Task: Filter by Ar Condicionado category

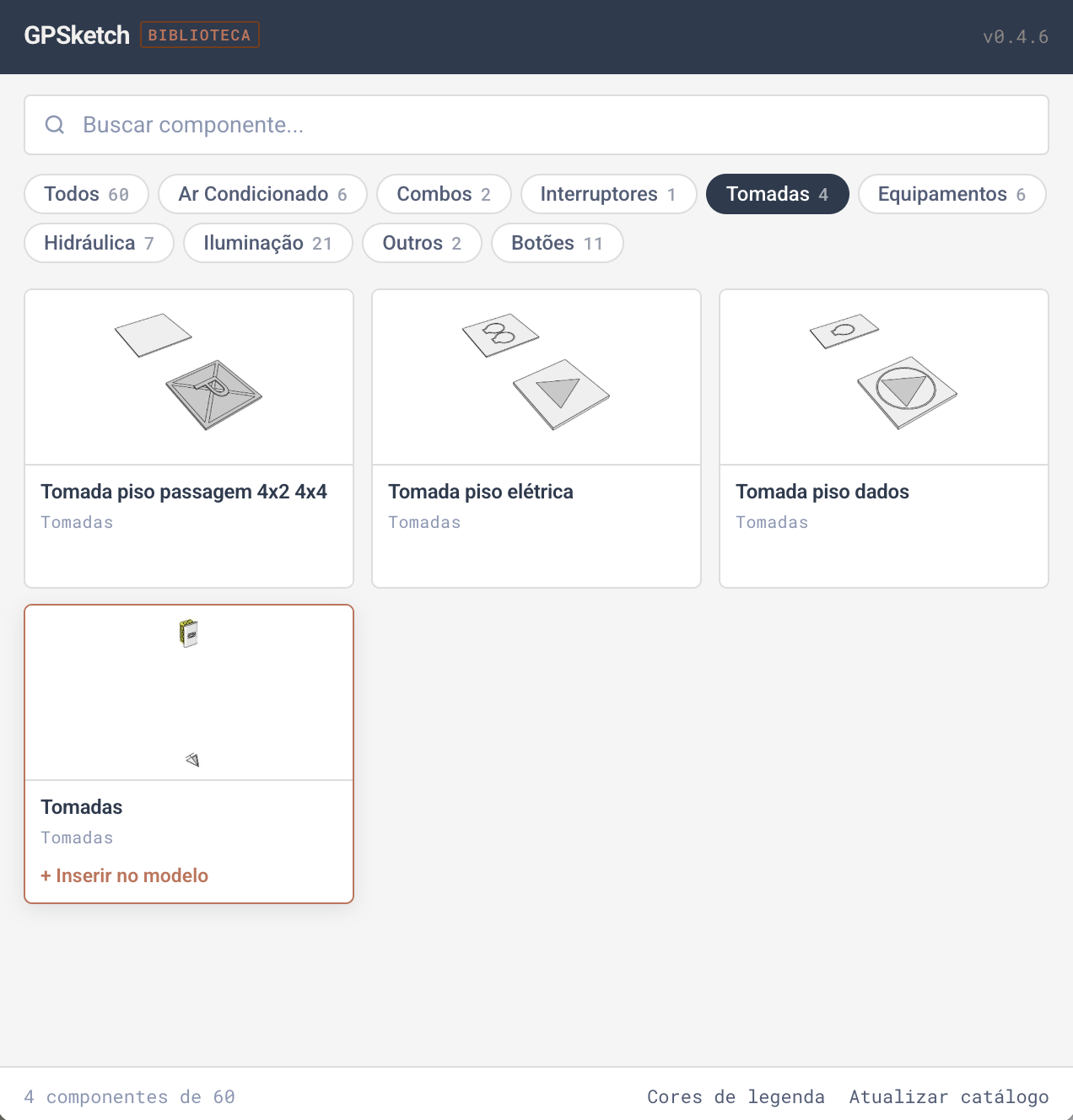Action: point(263,194)
